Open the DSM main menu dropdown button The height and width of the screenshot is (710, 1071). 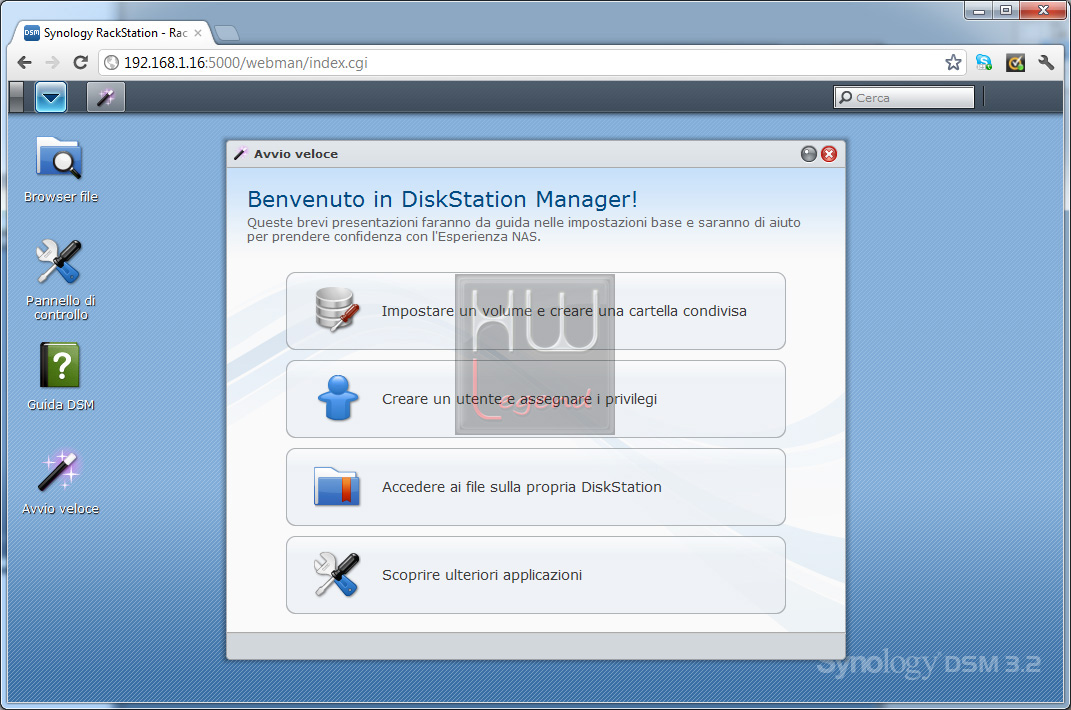click(x=51, y=97)
